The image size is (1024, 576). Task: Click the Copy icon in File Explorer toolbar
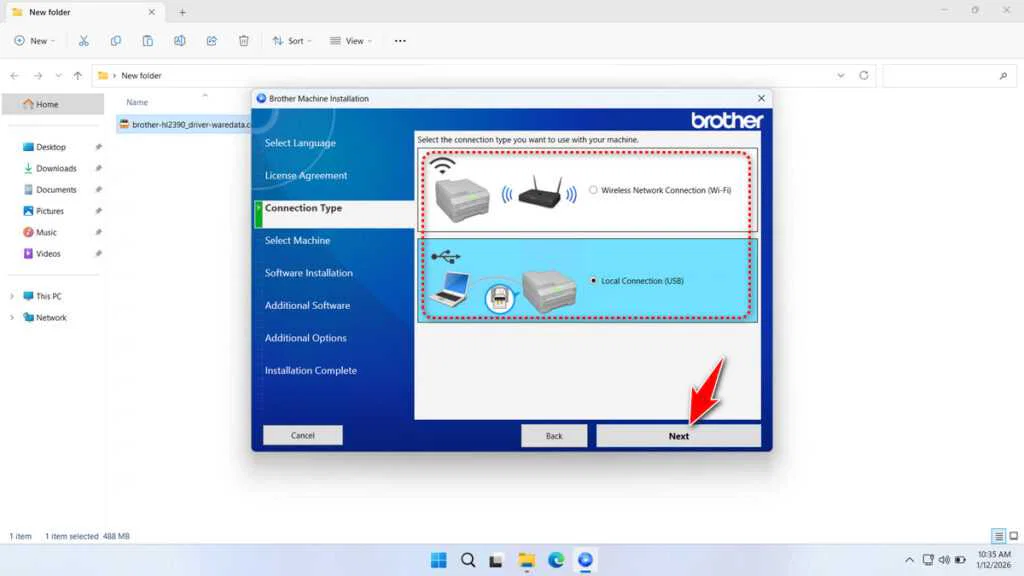click(116, 40)
